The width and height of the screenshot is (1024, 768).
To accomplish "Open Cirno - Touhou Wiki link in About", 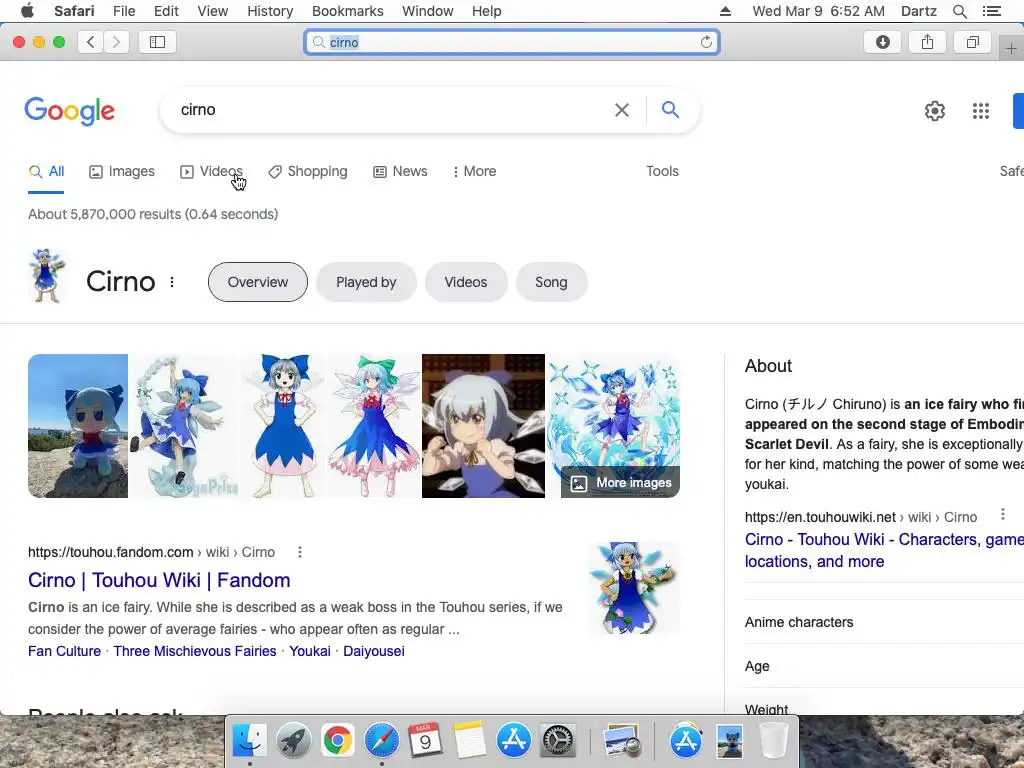I will [884, 550].
